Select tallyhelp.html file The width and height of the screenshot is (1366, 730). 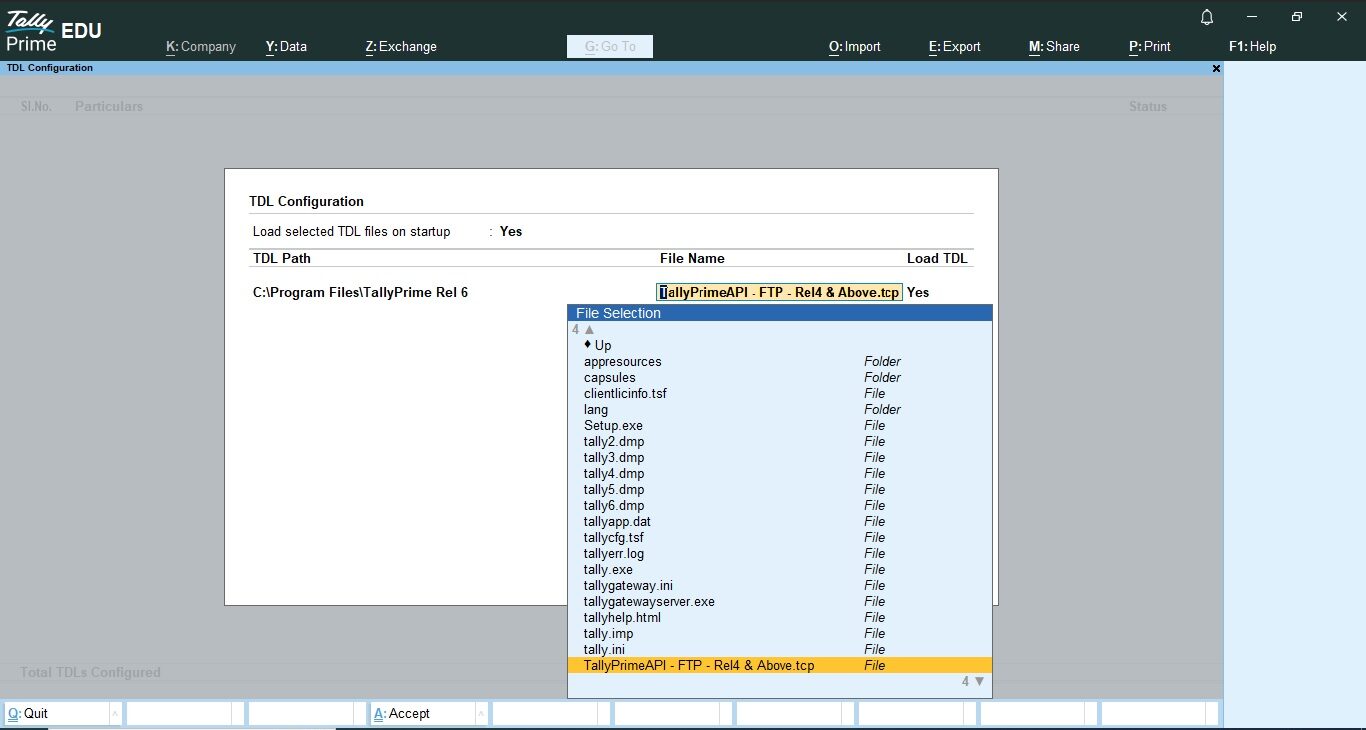pyautogui.click(x=779, y=617)
